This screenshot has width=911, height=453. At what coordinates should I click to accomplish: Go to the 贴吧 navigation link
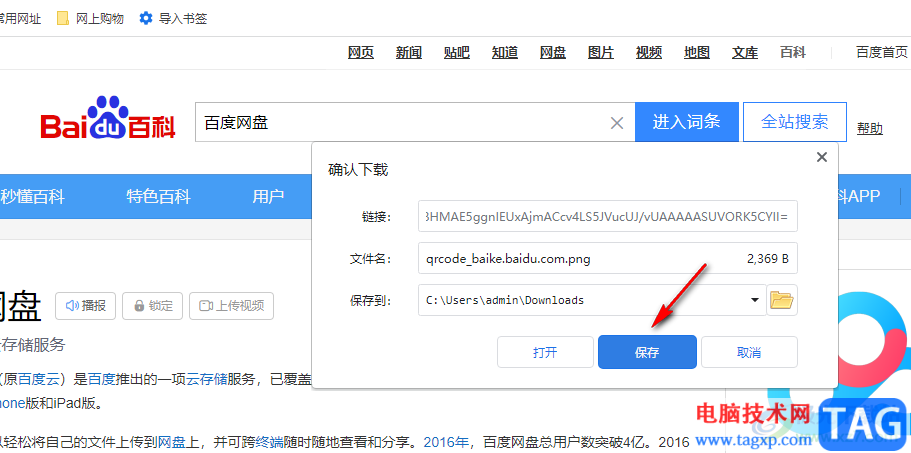point(457,52)
